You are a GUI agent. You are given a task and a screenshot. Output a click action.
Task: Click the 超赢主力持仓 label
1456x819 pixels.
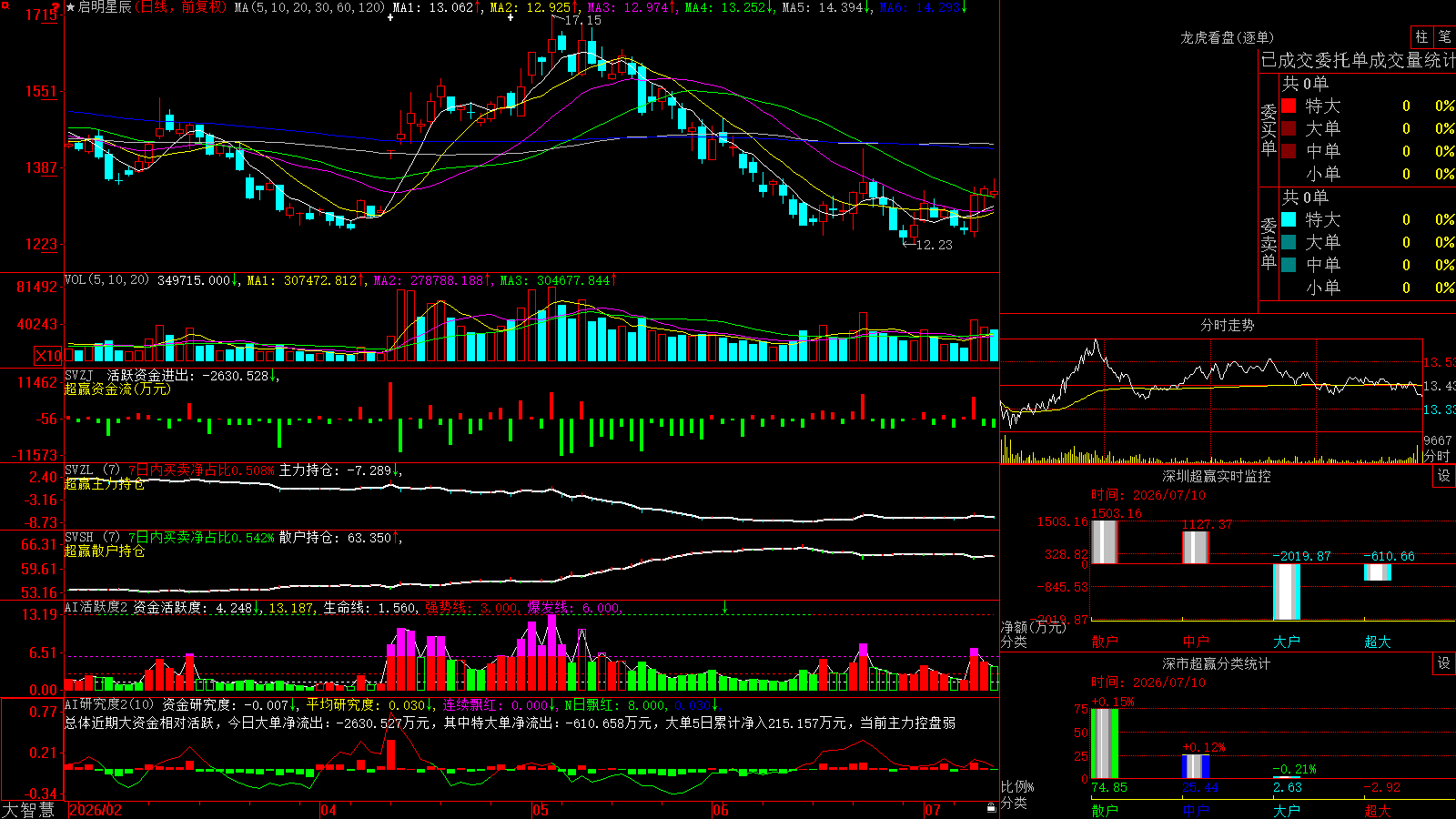105,483
